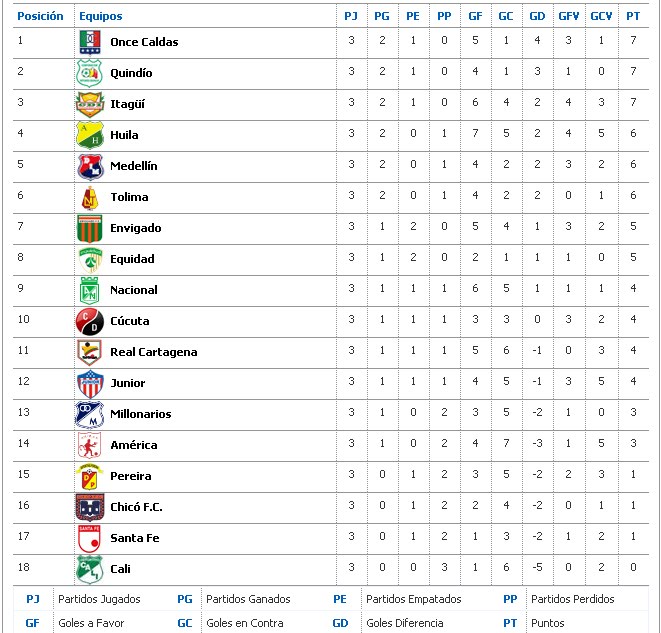Select the Chicó F.C. team name
The image size is (661, 633).
click(136, 507)
